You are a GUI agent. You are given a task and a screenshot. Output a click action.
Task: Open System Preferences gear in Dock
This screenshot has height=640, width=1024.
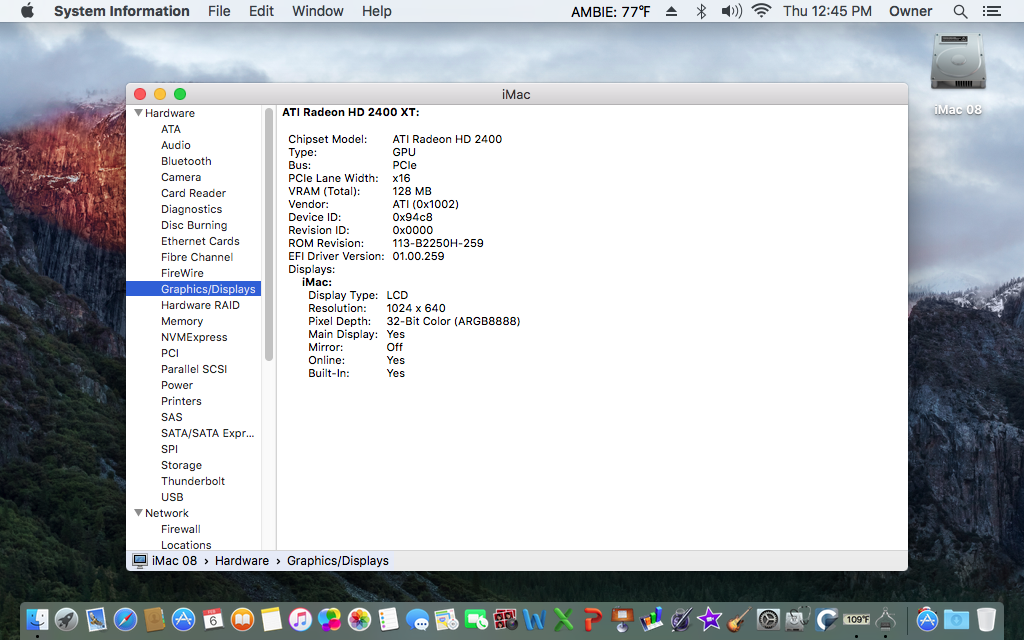(x=769, y=619)
